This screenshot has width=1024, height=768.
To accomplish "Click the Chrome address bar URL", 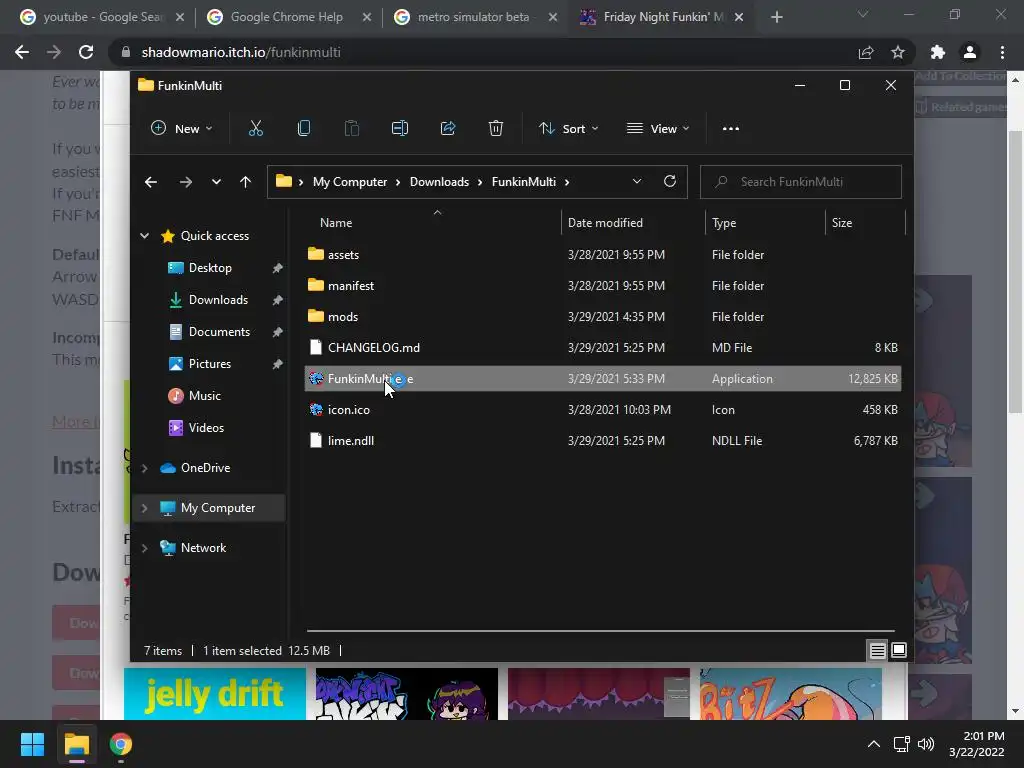I will coord(241,52).
